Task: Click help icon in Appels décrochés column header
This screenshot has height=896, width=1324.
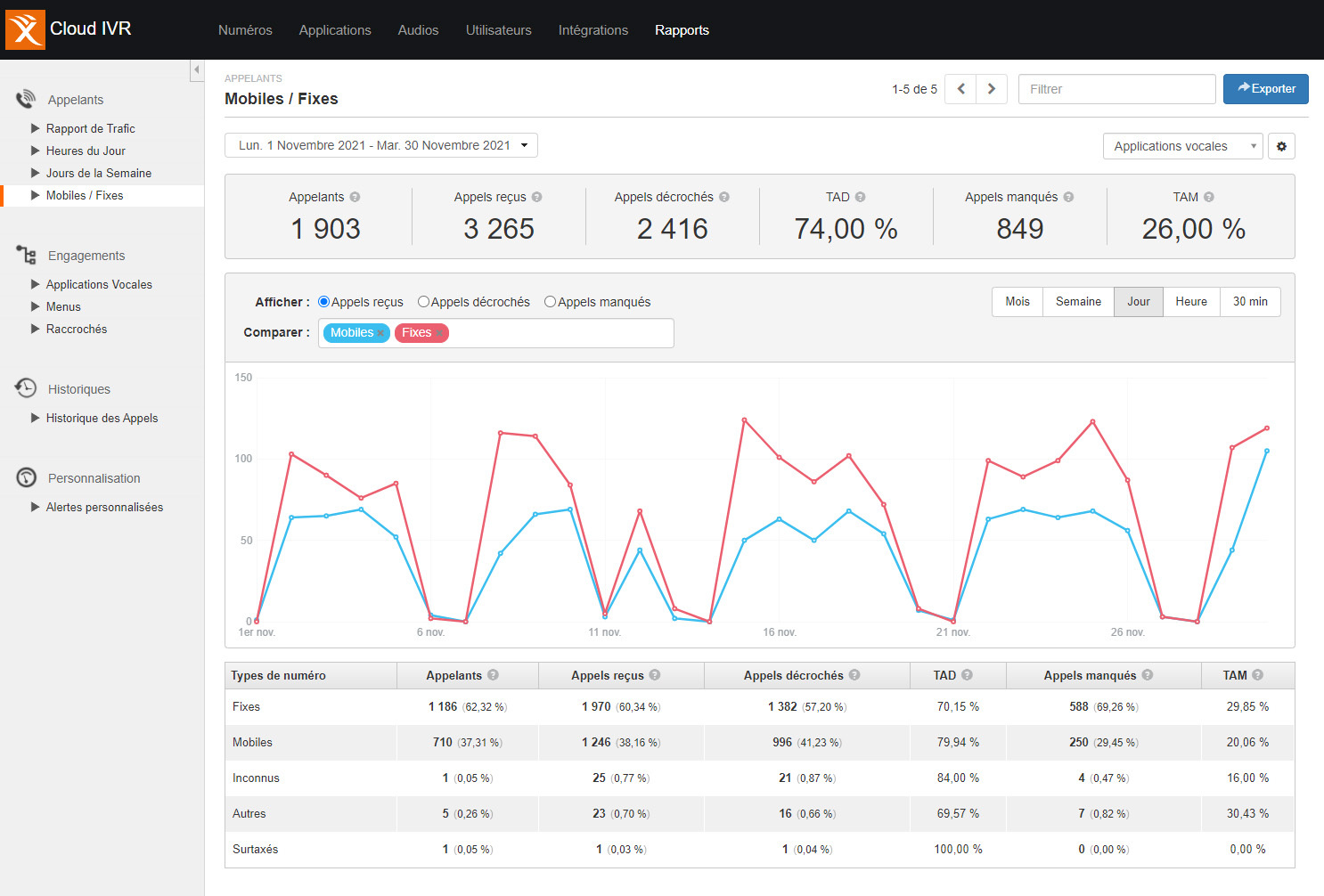Action: [854, 675]
